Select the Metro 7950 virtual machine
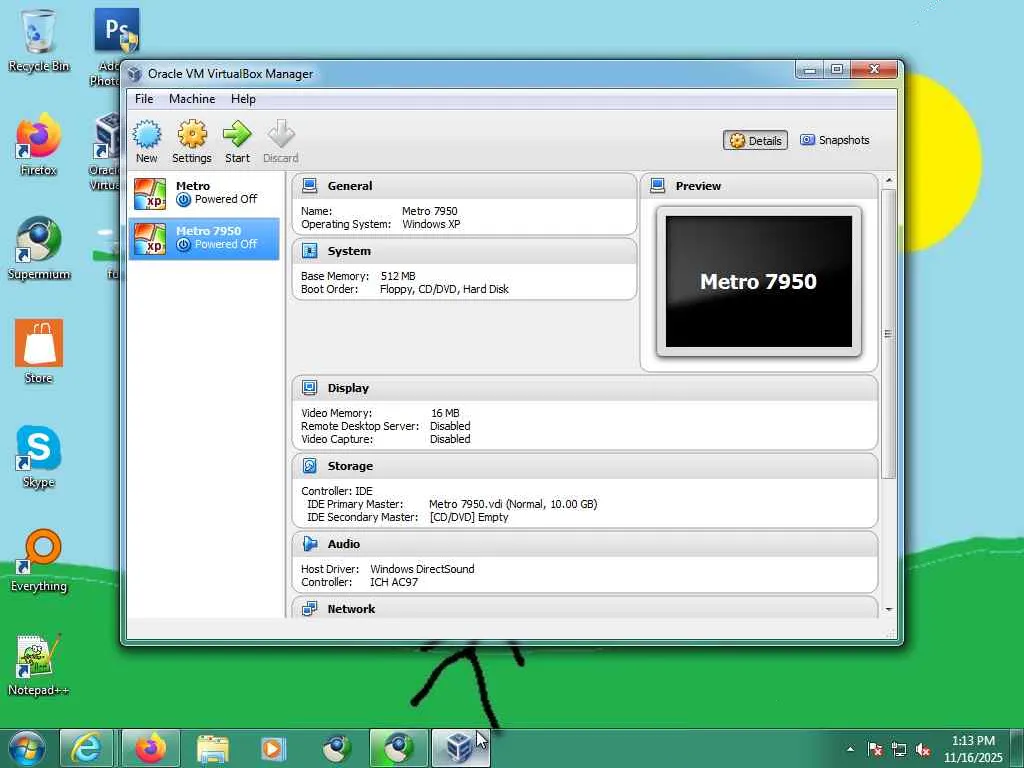1024x768 pixels. (204, 238)
